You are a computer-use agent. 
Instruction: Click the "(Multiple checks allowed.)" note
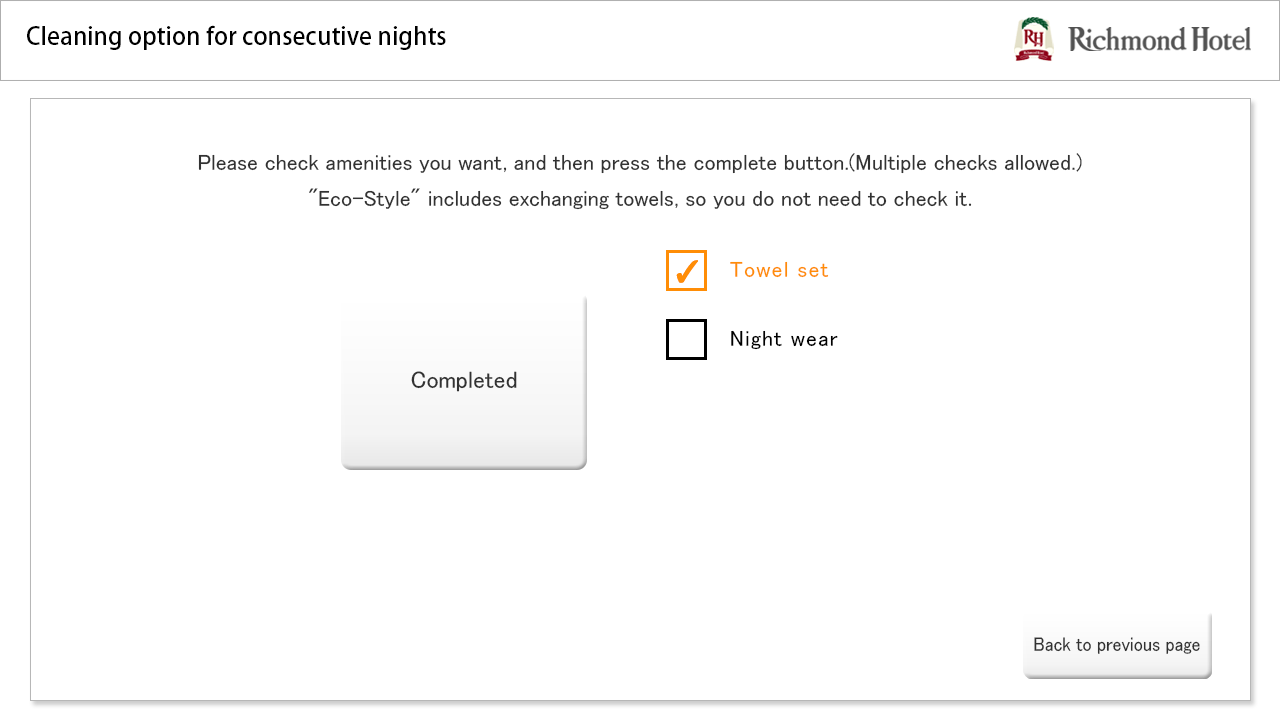click(965, 163)
